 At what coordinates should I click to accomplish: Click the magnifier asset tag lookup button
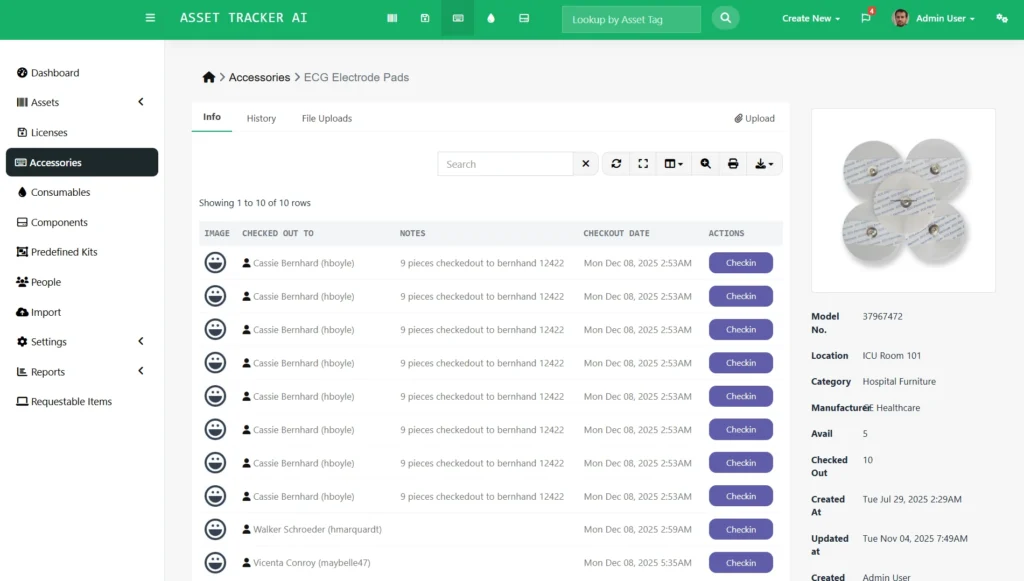(x=726, y=18)
